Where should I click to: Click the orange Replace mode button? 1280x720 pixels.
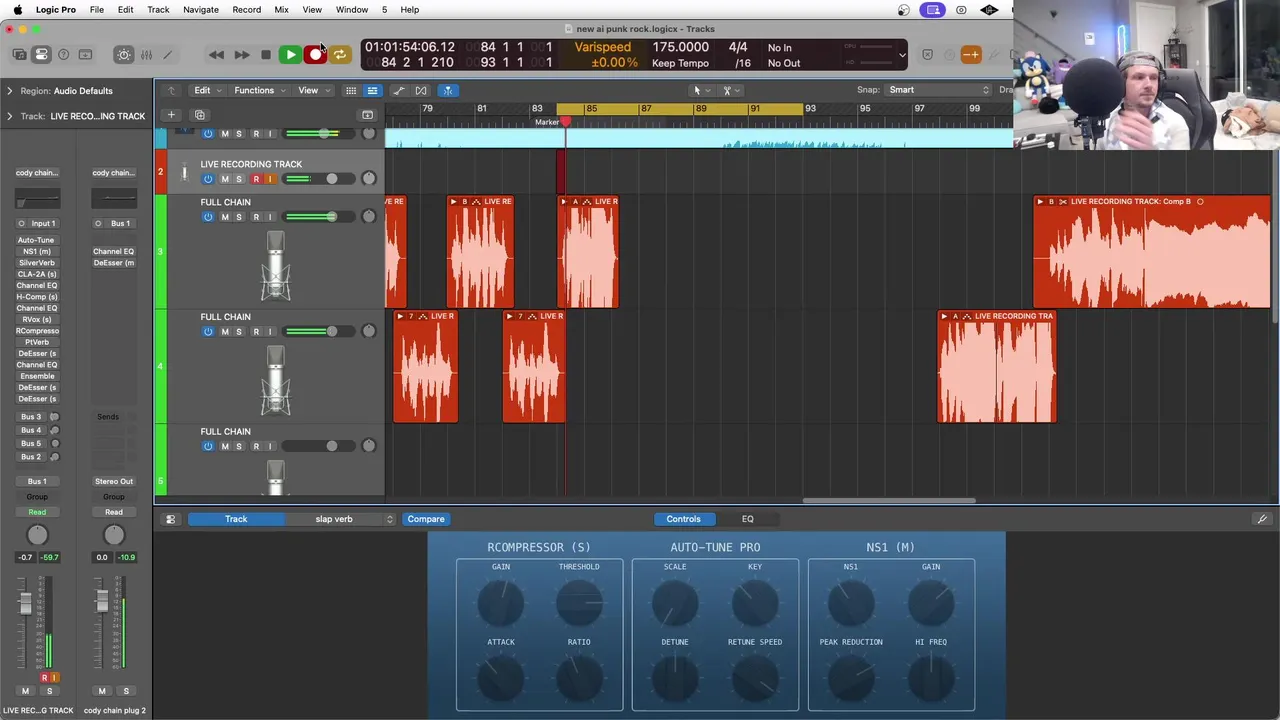click(970, 55)
